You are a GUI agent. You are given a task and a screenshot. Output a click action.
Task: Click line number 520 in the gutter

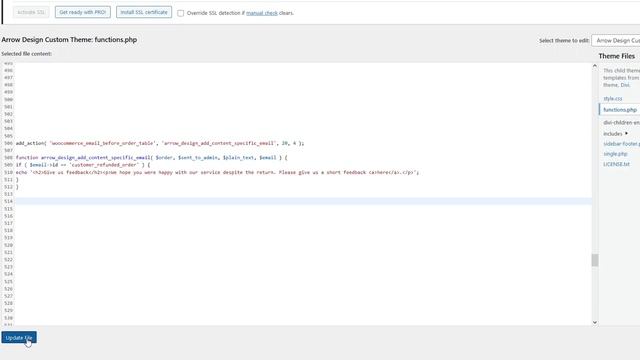[8, 245]
